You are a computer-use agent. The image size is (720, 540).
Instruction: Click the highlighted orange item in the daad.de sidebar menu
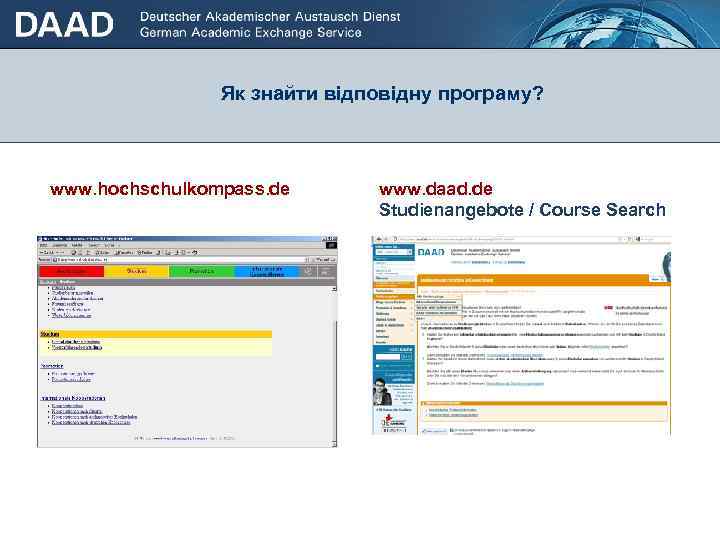point(394,297)
